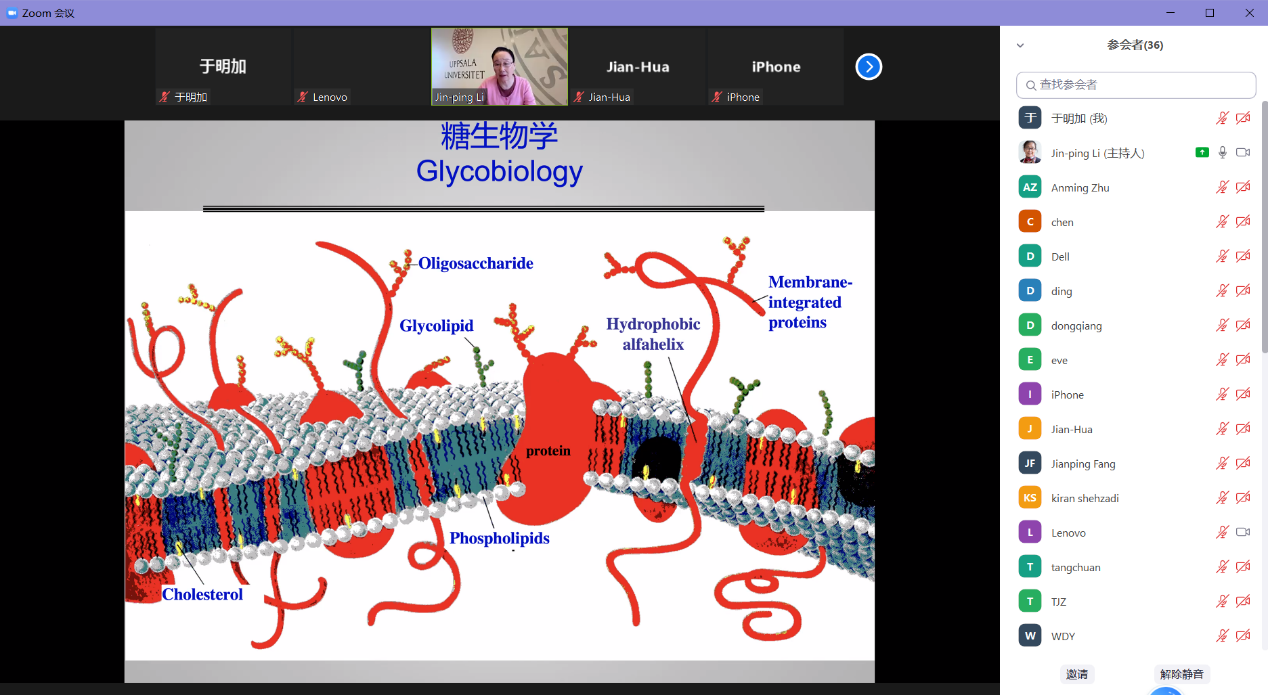Collapse the participants panel with the chevron
This screenshot has height=695, width=1268.
pos(1020,45)
